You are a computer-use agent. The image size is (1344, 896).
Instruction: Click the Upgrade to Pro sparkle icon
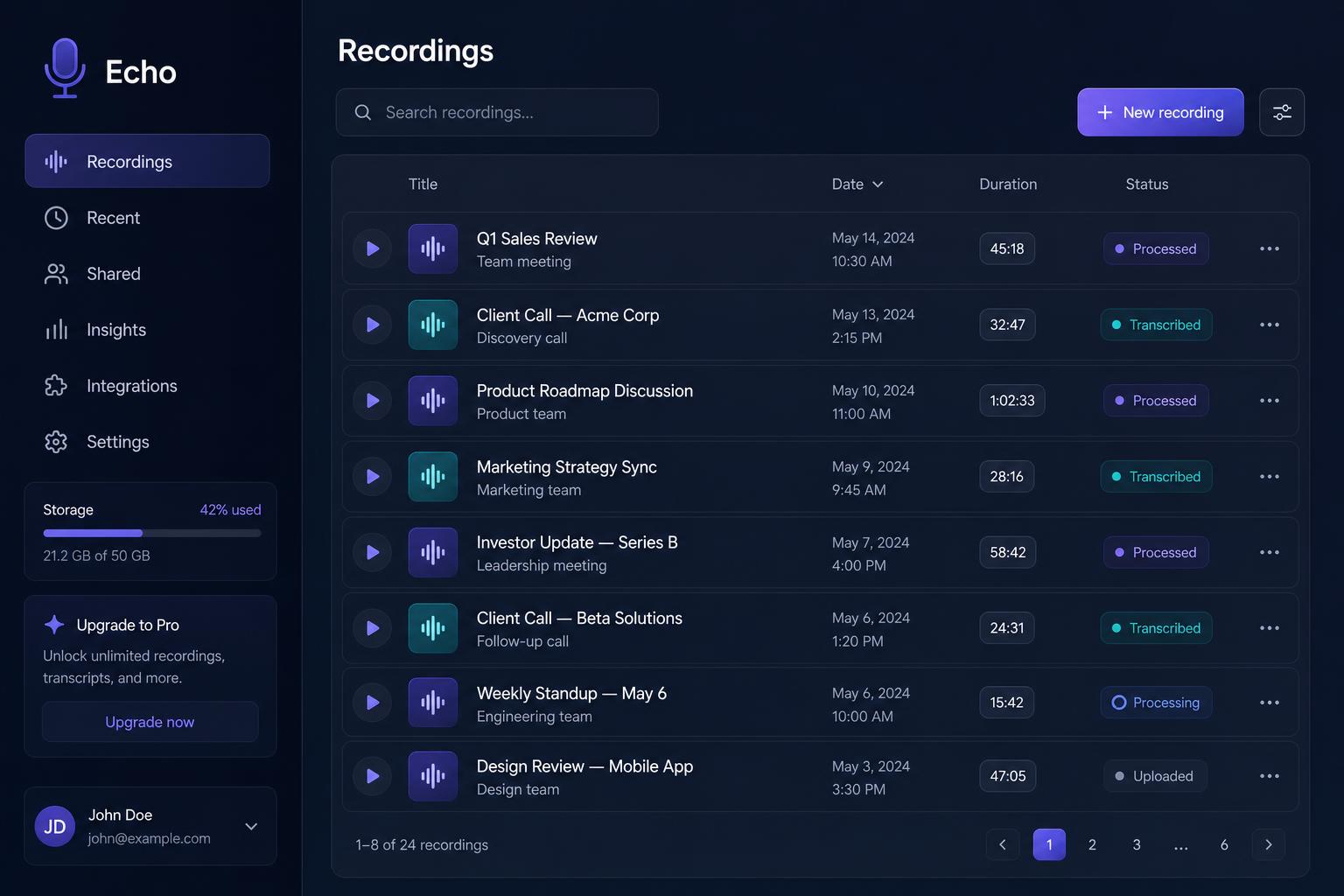(54, 625)
